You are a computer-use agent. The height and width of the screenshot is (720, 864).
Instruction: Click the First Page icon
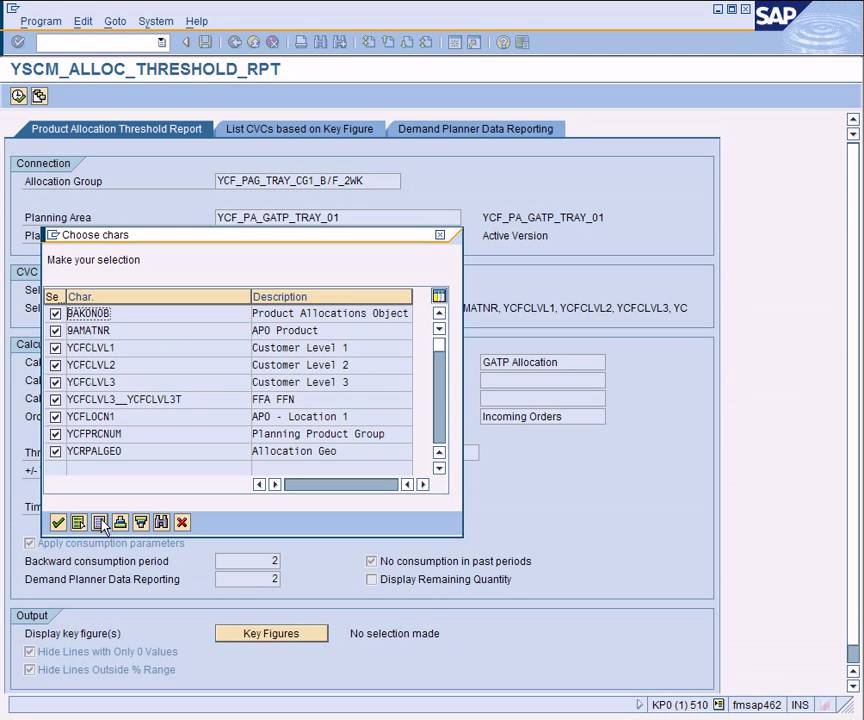coord(369,42)
